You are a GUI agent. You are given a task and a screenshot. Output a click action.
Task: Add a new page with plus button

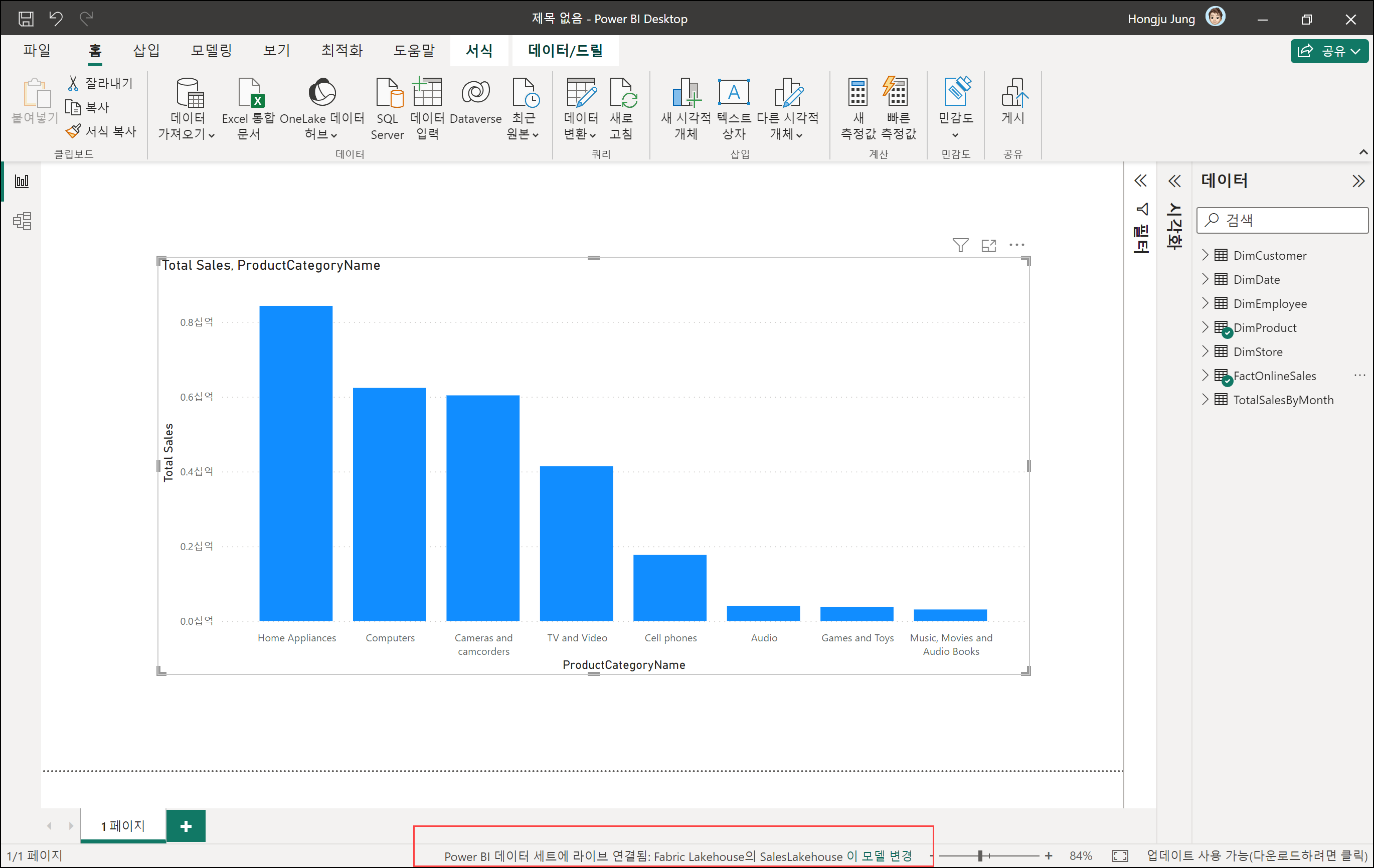[186, 826]
